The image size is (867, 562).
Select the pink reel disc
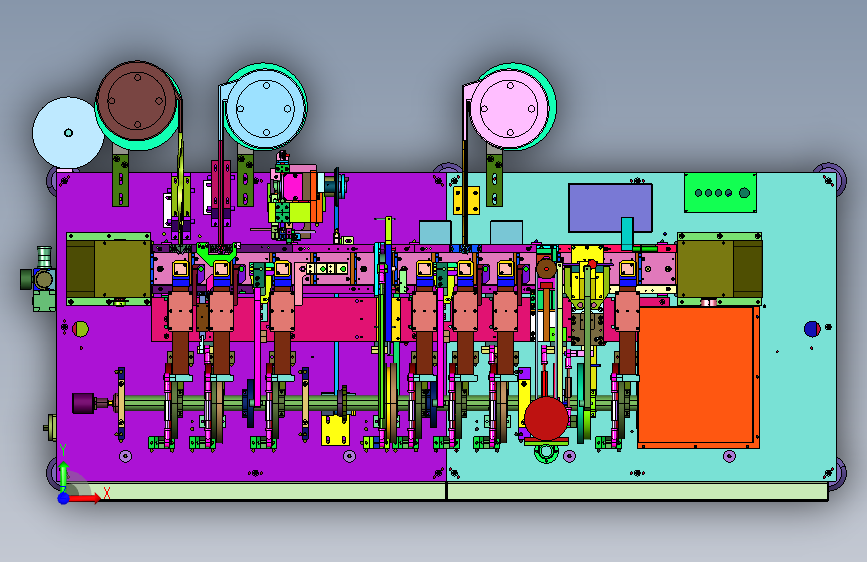pos(510,109)
